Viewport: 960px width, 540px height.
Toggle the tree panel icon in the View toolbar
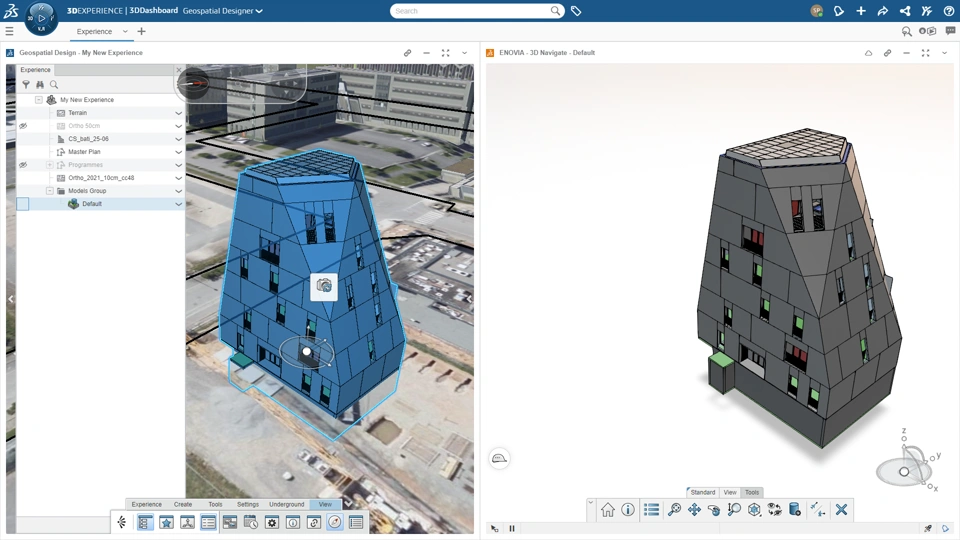pyautogui.click(x=145, y=522)
